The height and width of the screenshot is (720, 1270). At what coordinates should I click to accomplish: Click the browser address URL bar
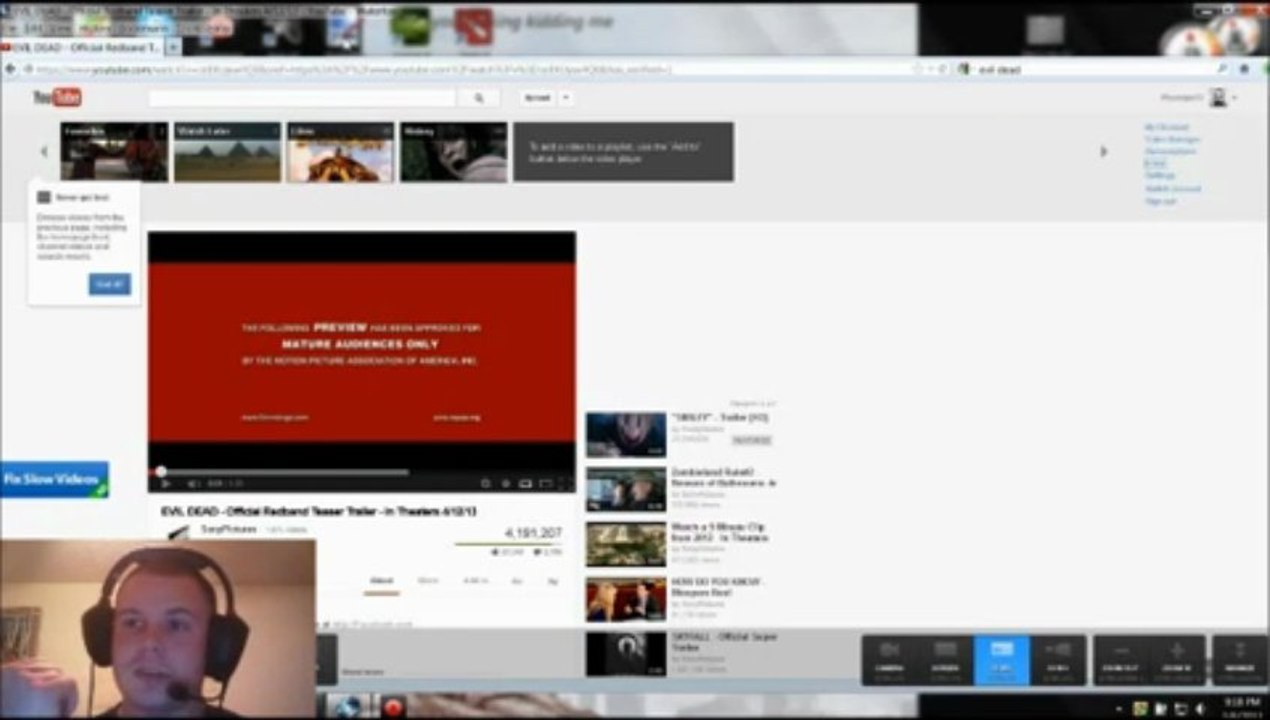click(470, 69)
